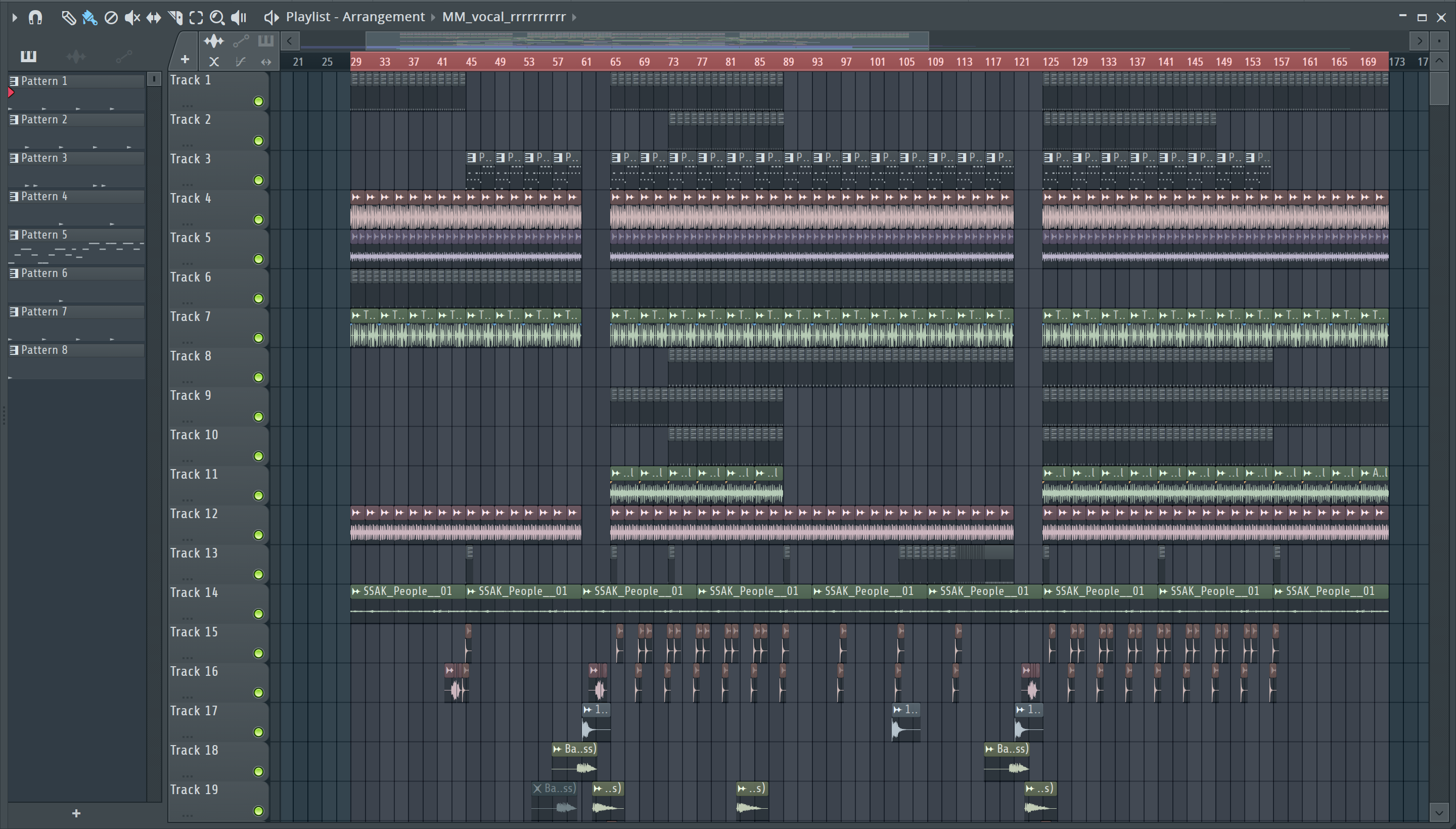Screen dimensions: 1456x829
Task: Select the Track 16 header
Action: tap(218, 683)
